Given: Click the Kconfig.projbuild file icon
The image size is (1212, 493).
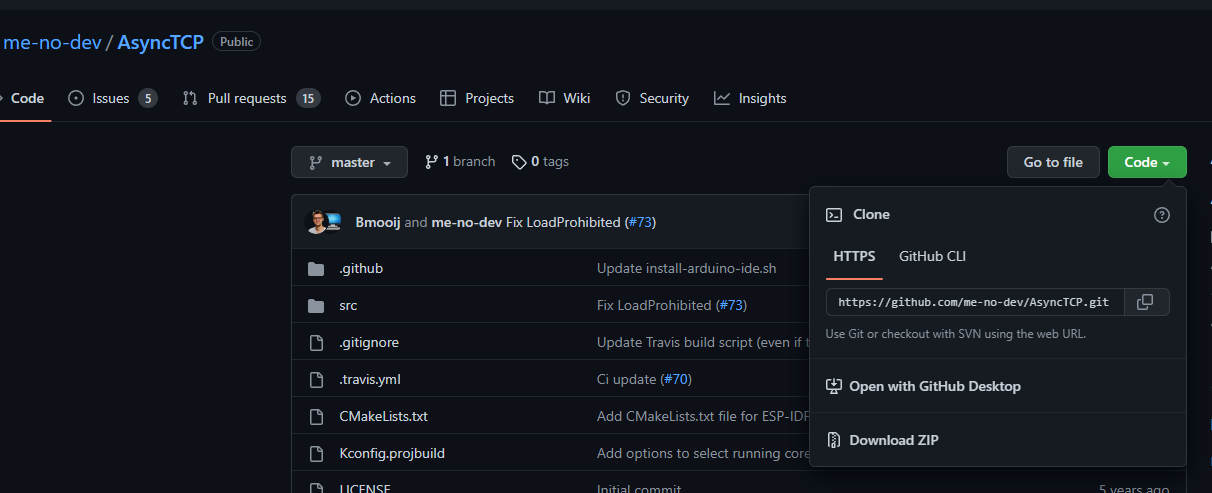Looking at the screenshot, I should (316, 453).
